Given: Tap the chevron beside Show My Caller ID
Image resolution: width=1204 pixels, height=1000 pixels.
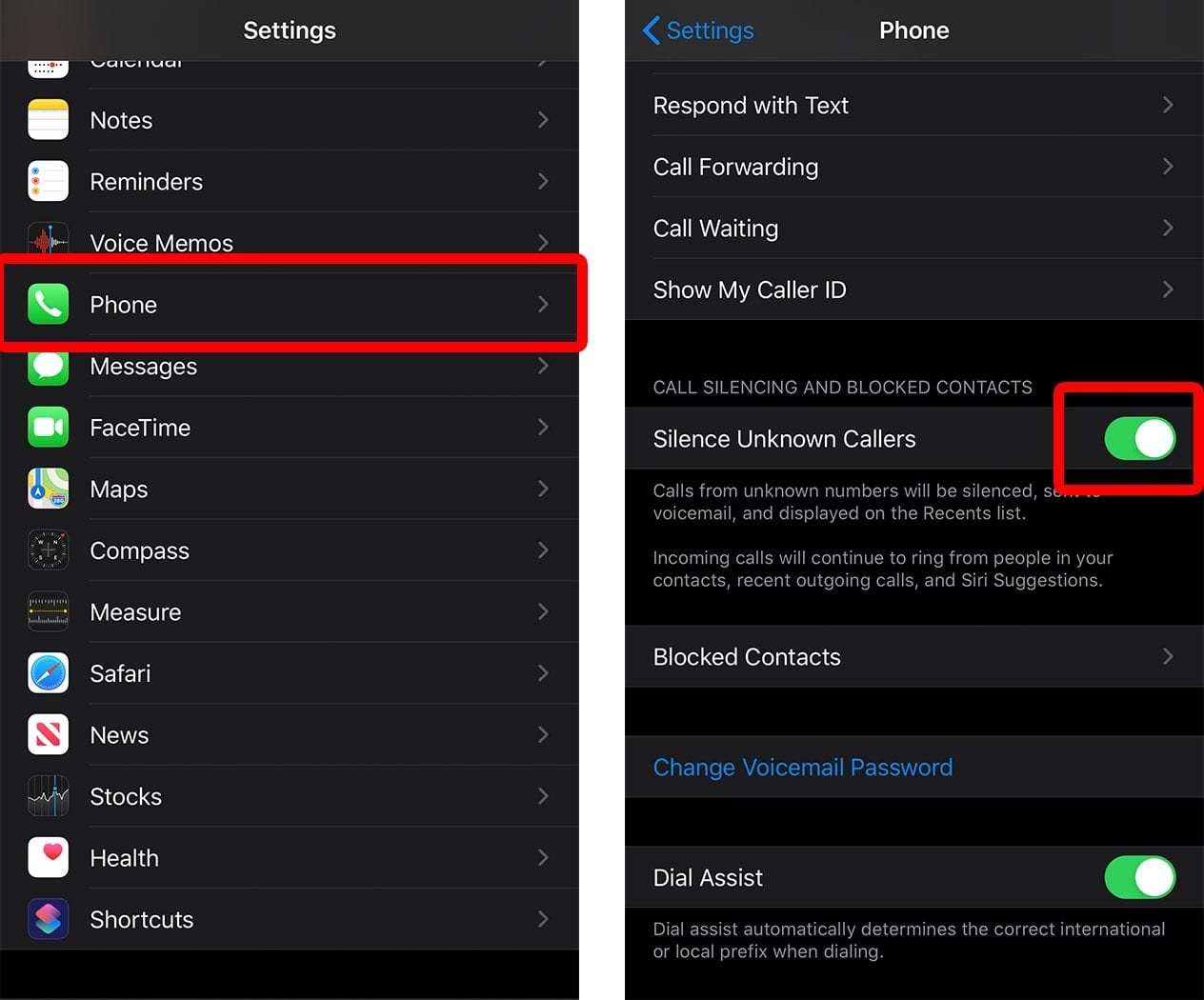Looking at the screenshot, I should (1168, 290).
